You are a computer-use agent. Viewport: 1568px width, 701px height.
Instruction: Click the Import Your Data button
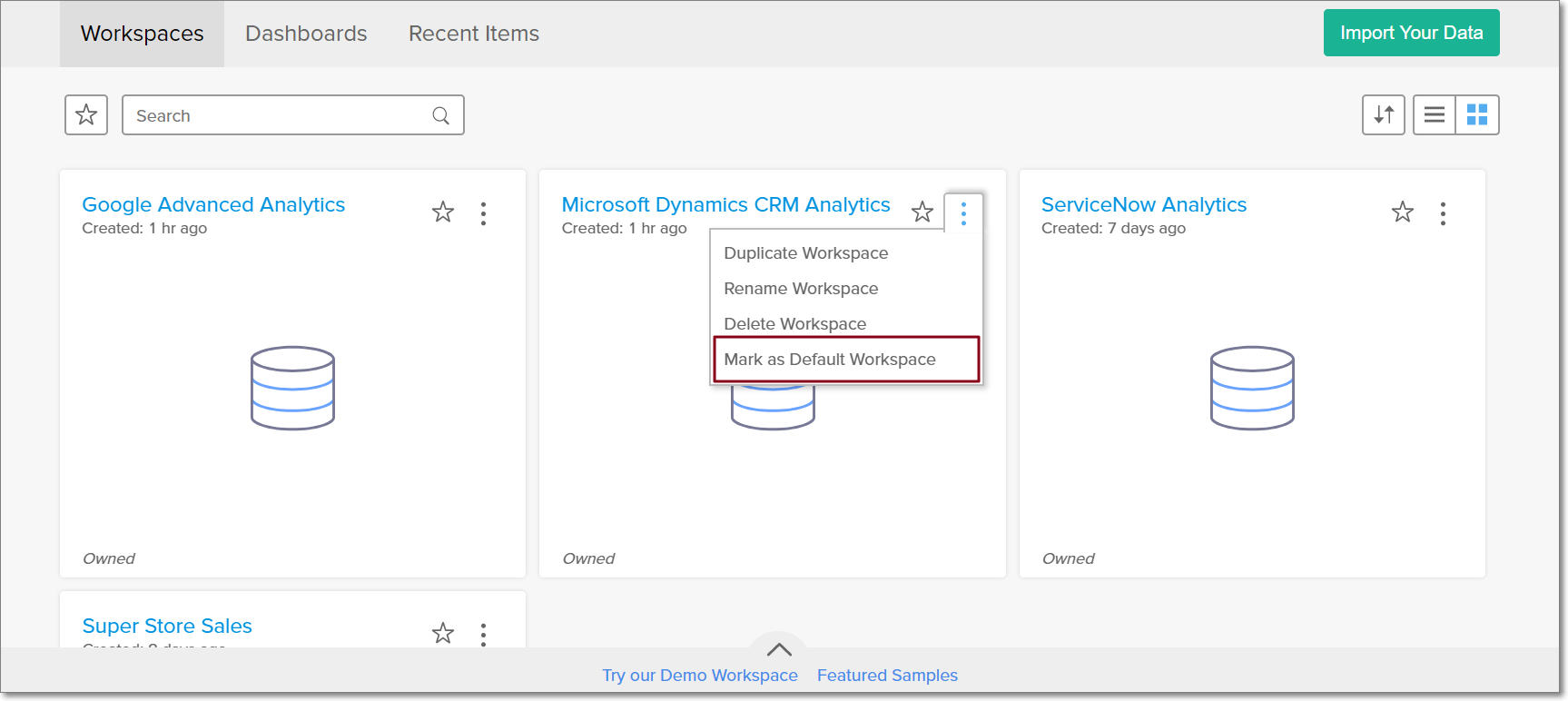1411,34
